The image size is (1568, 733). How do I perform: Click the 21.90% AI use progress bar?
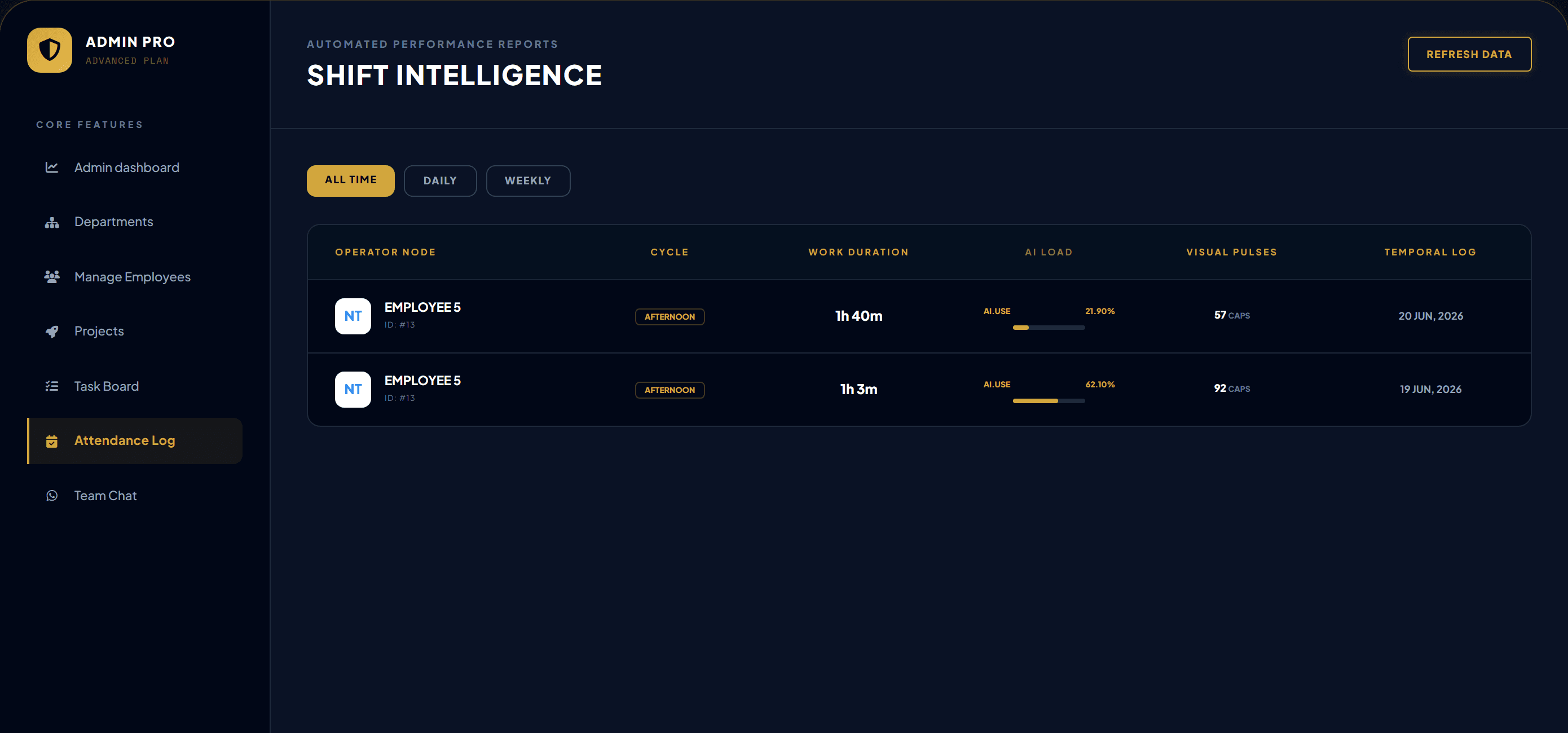click(x=1049, y=328)
